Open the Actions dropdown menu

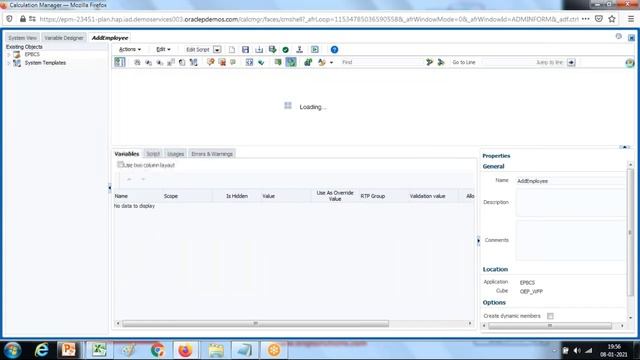(129, 49)
